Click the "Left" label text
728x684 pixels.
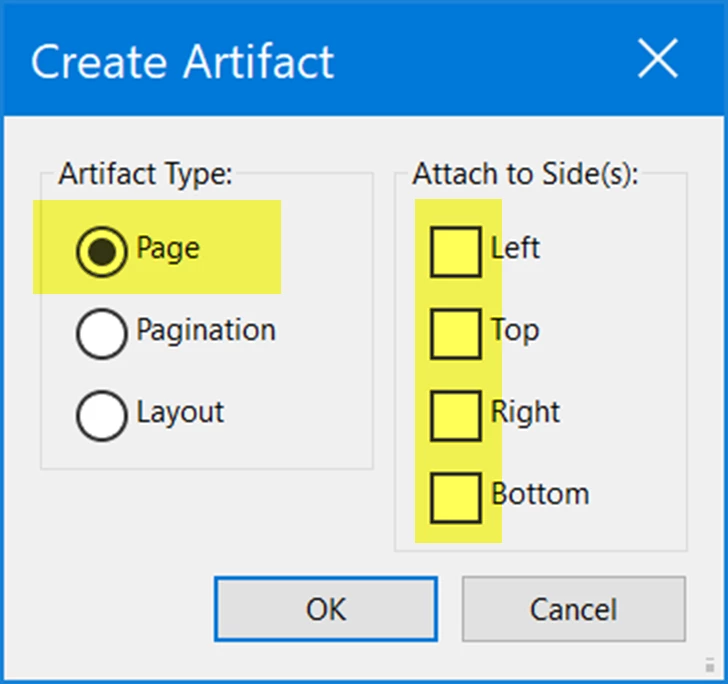[x=515, y=248]
